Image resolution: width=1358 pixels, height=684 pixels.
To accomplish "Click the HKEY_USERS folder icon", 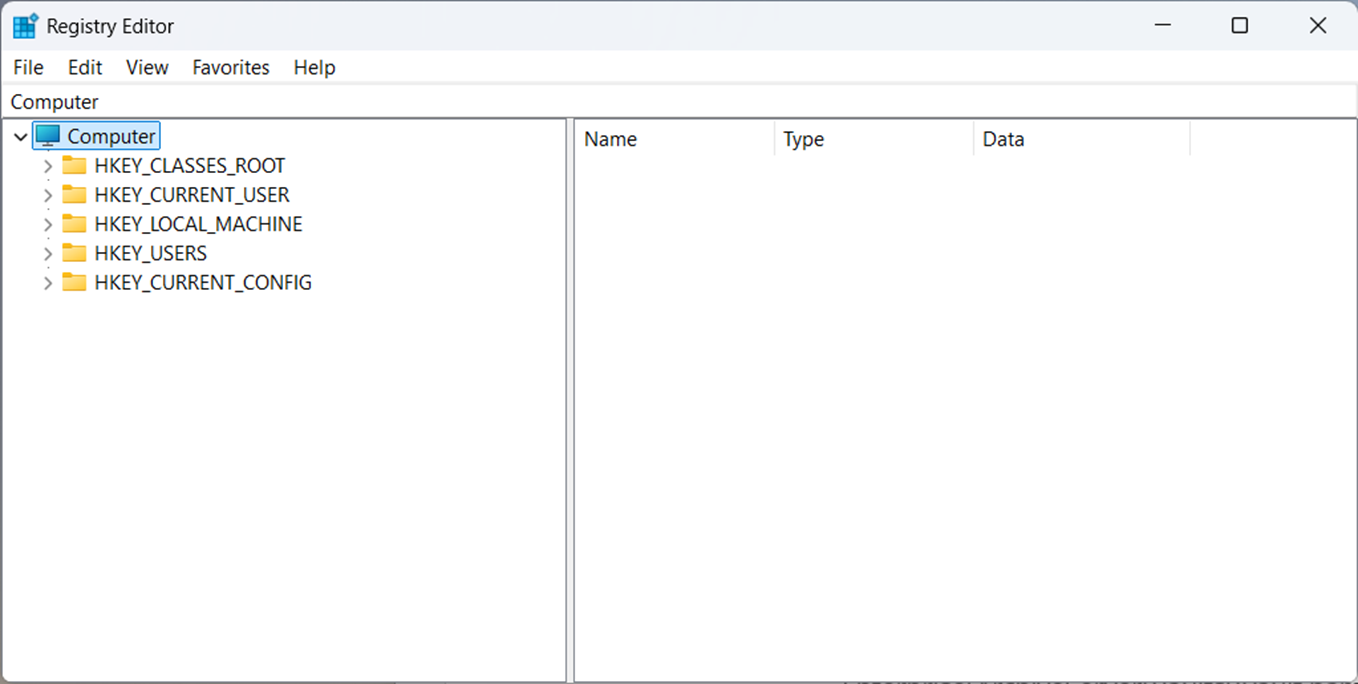I will 75,253.
